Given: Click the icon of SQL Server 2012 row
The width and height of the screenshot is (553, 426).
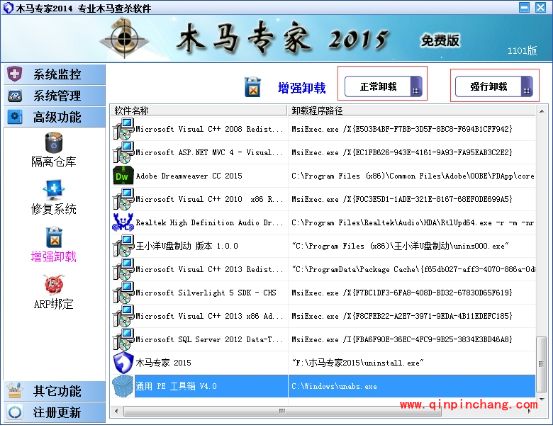Looking at the screenshot, I should [x=123, y=339].
